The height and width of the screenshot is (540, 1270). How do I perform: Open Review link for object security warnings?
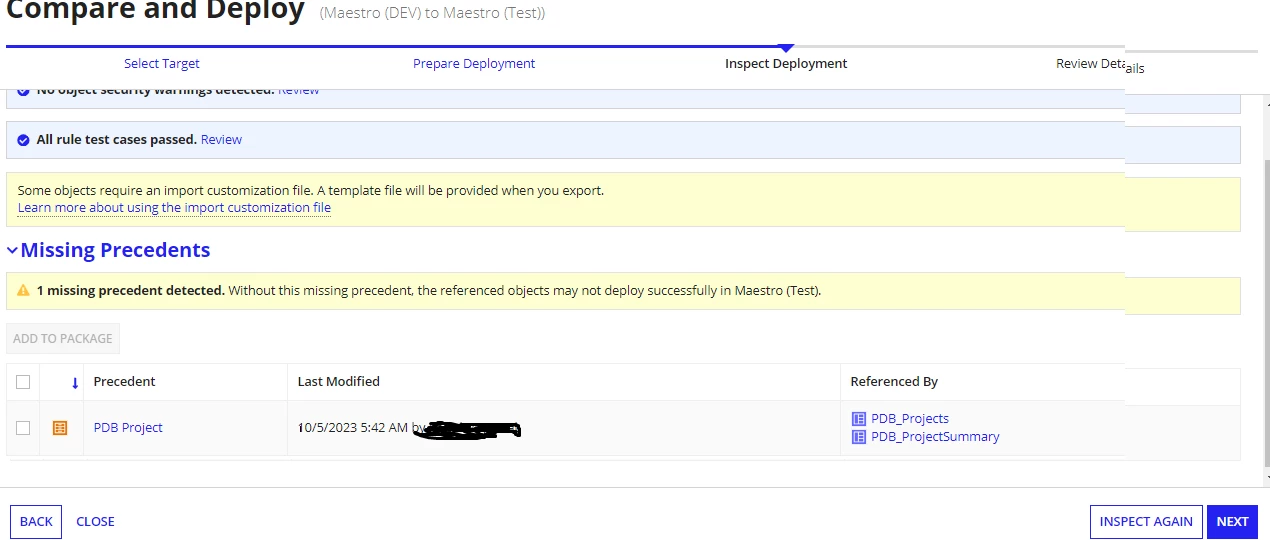298,90
